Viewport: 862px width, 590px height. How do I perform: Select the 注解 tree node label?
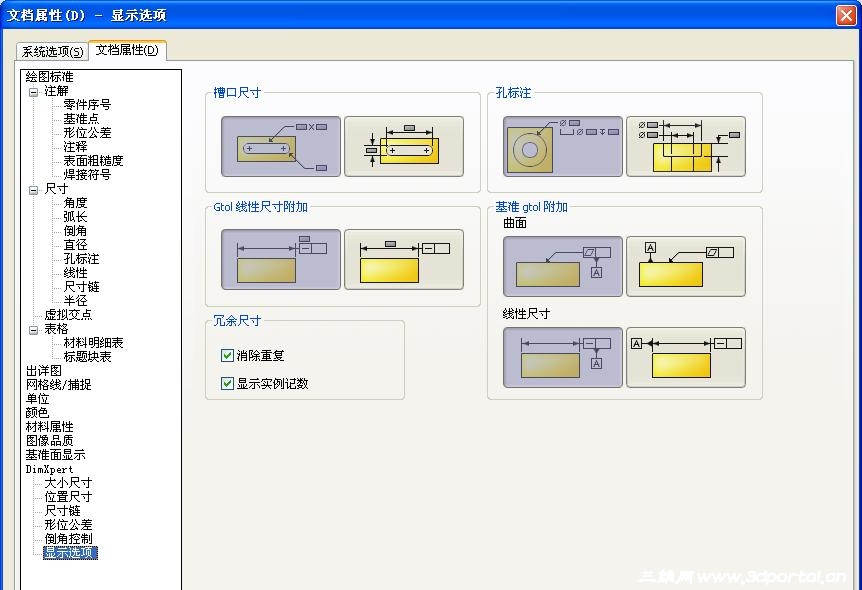pyautogui.click(x=56, y=91)
